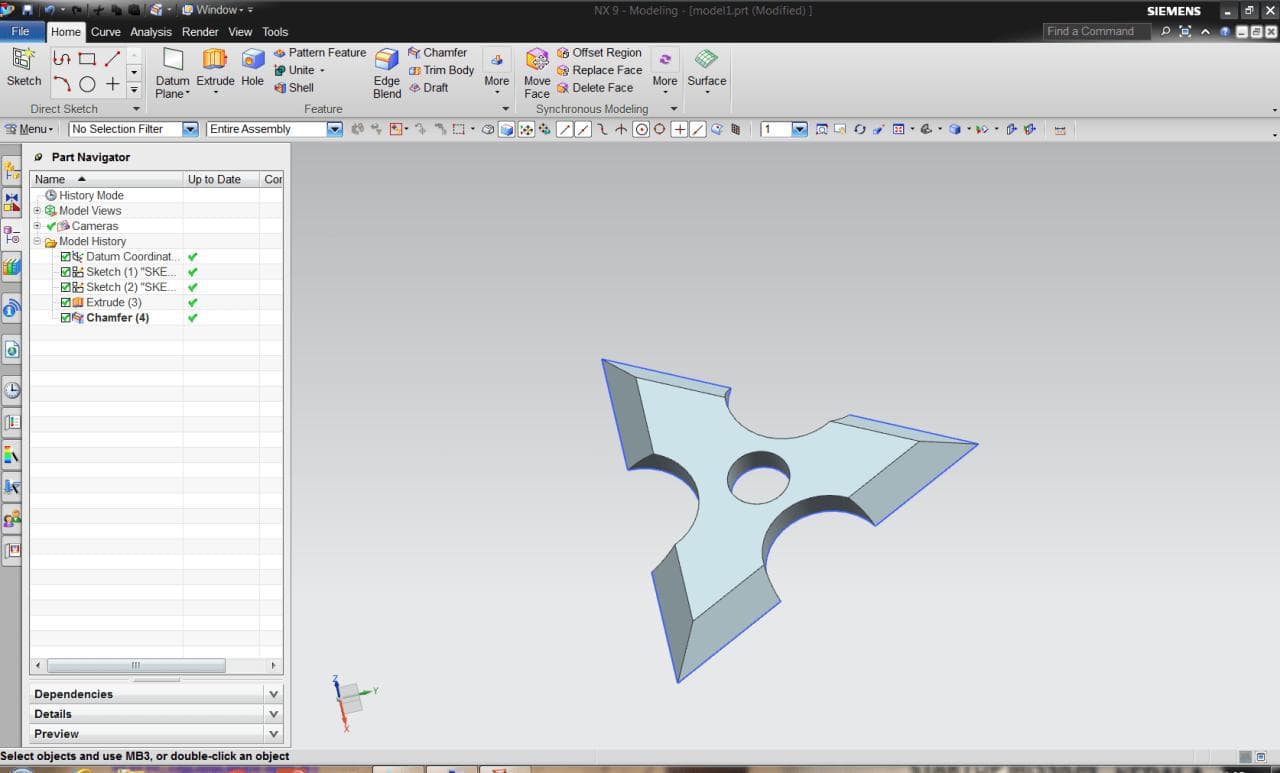Open the Reuse Library sidebar tab

[11, 267]
